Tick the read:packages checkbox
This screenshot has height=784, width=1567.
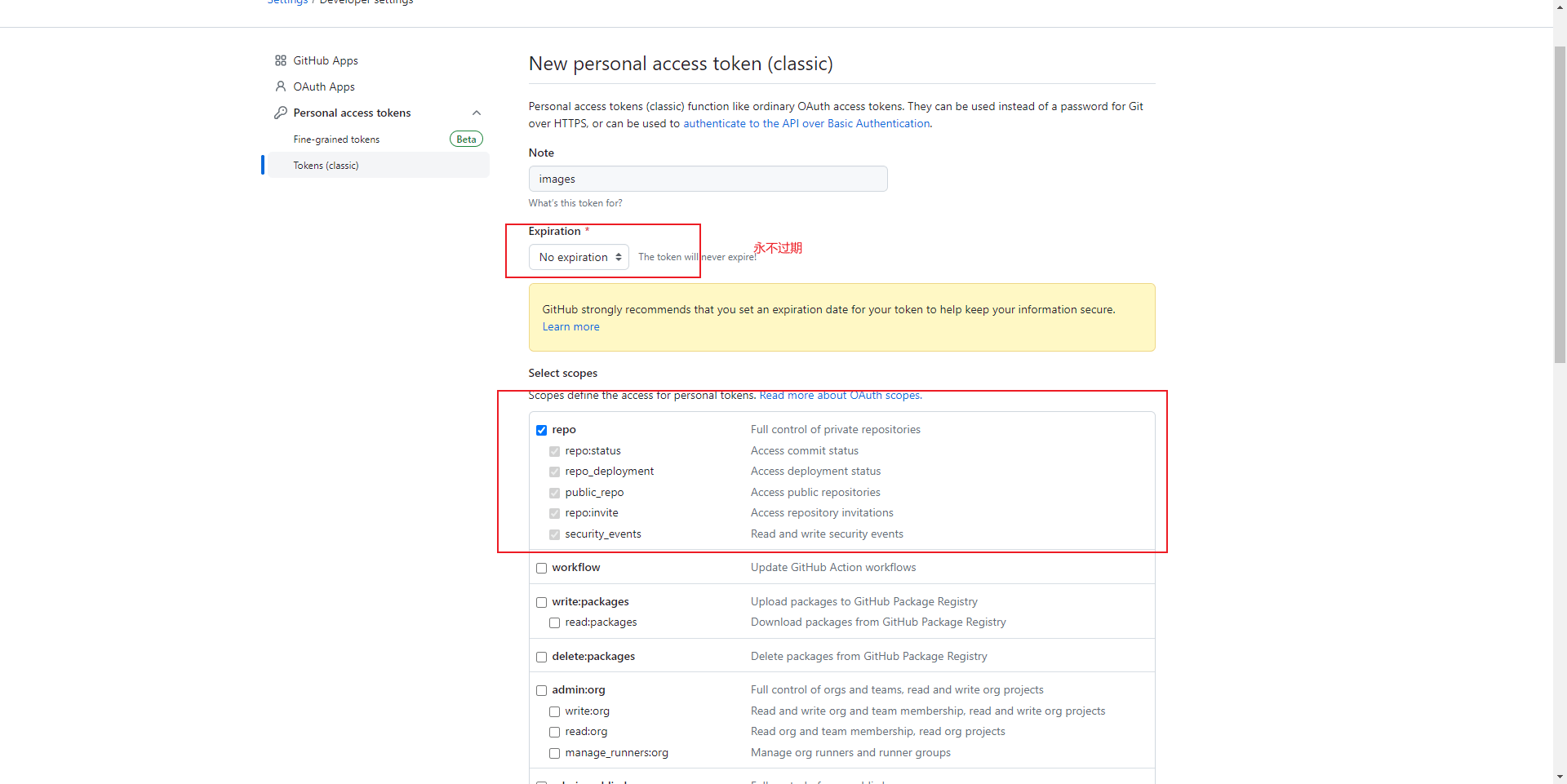pyautogui.click(x=554, y=622)
